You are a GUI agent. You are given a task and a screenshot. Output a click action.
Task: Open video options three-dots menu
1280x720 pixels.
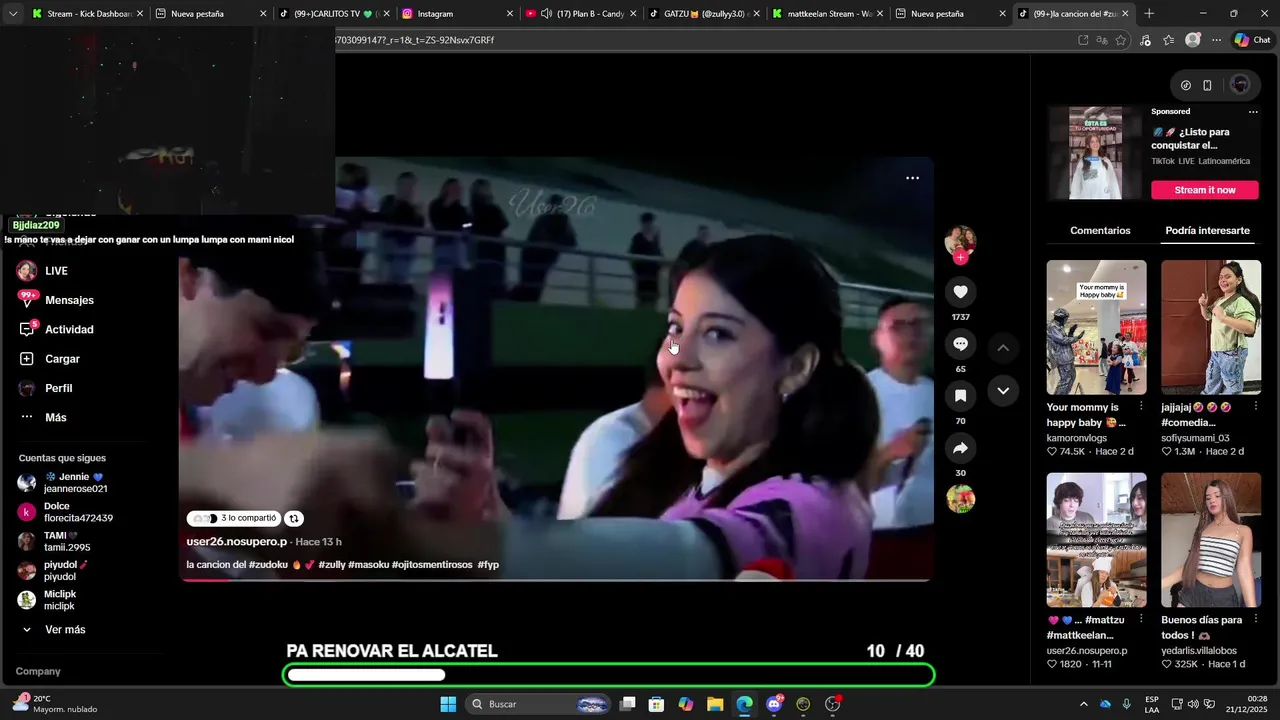pos(912,178)
